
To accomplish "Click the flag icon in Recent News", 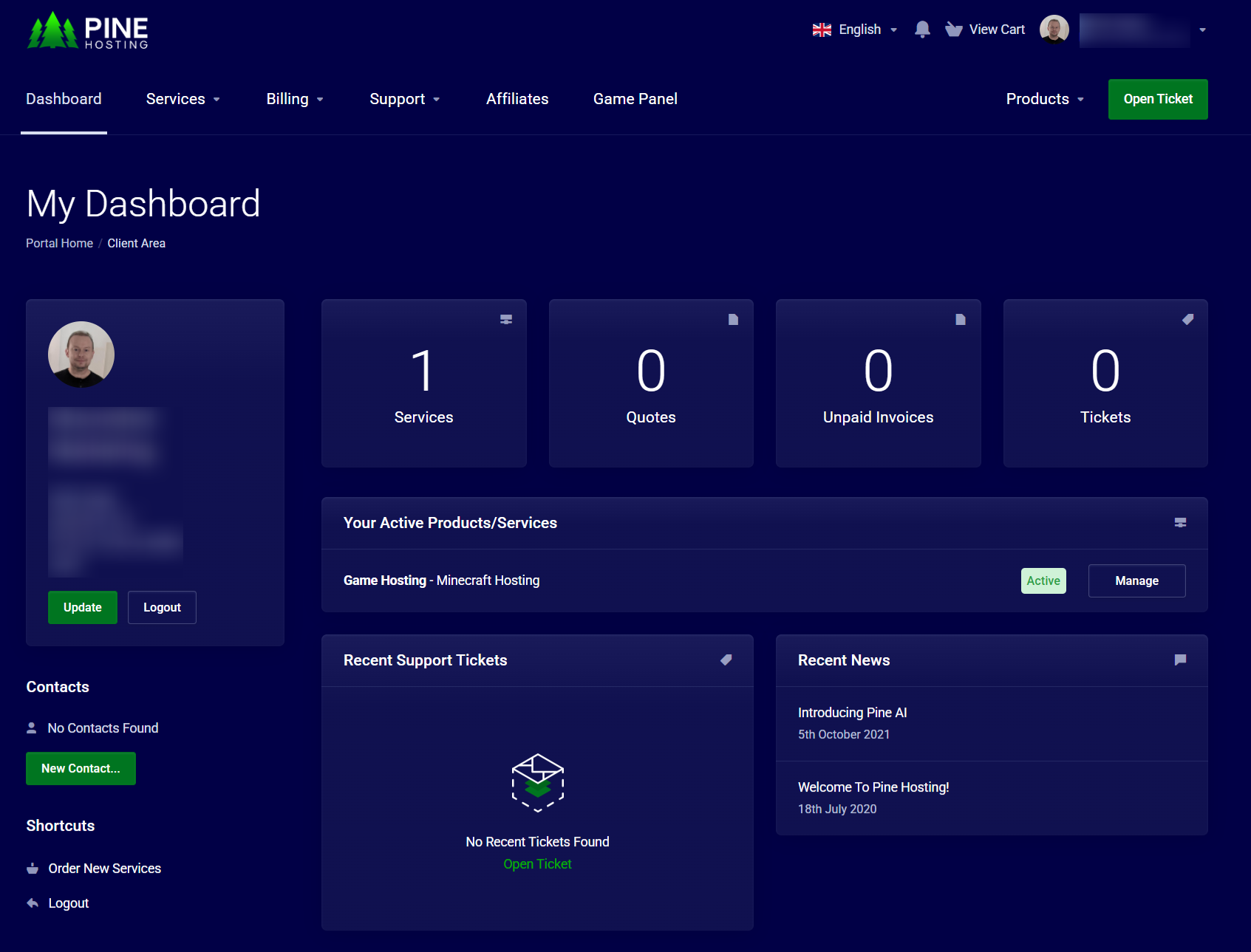I will coord(1181,660).
